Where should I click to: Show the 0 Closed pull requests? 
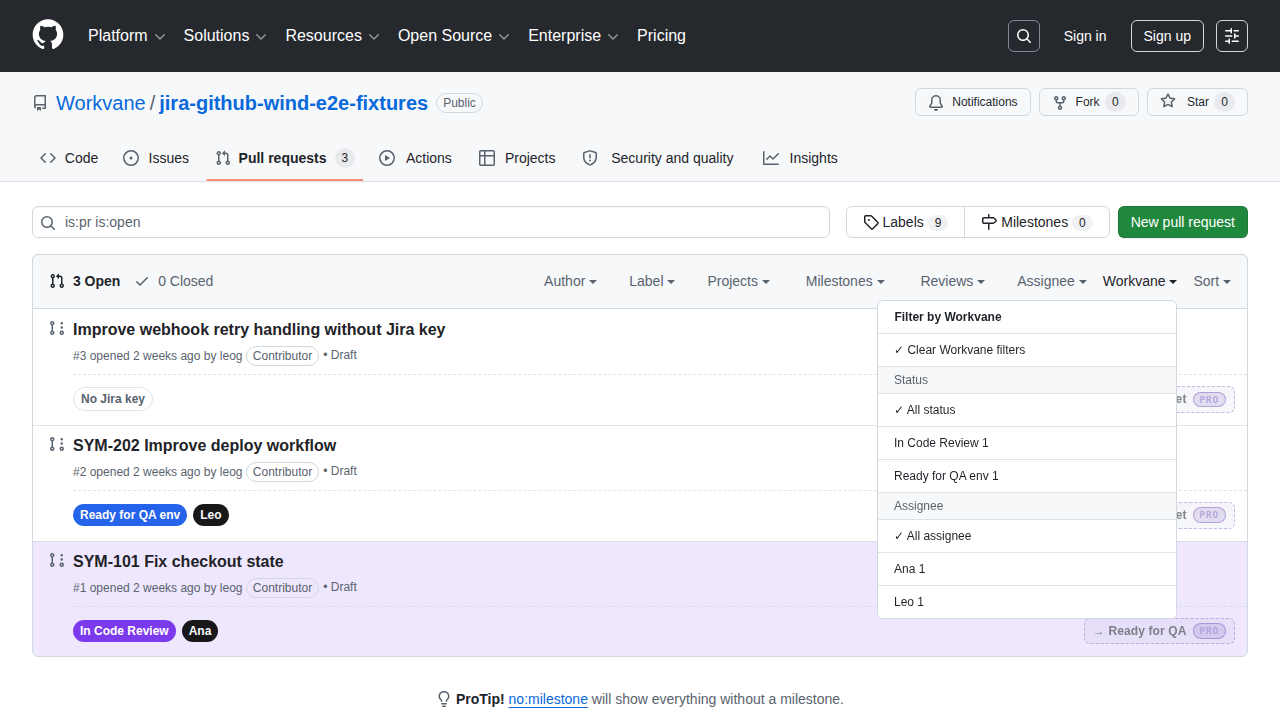click(x=174, y=281)
